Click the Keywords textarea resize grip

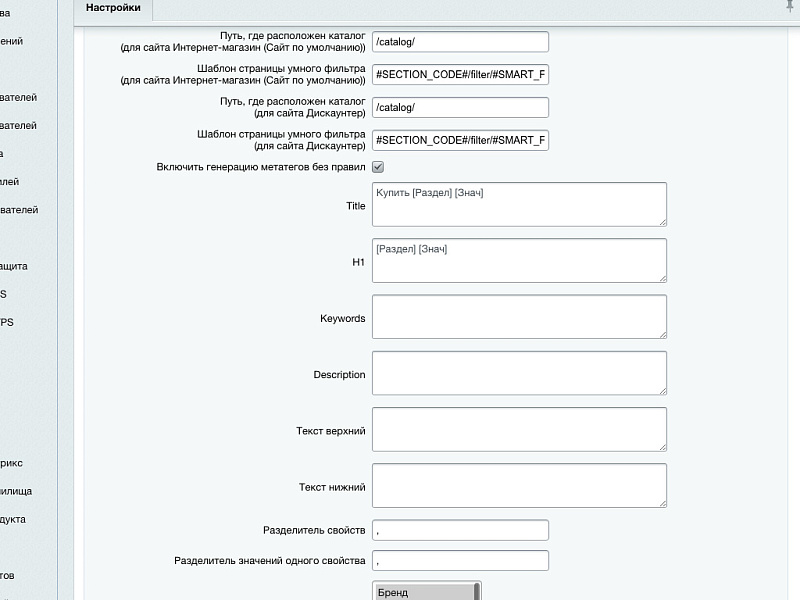pyautogui.click(x=661, y=333)
